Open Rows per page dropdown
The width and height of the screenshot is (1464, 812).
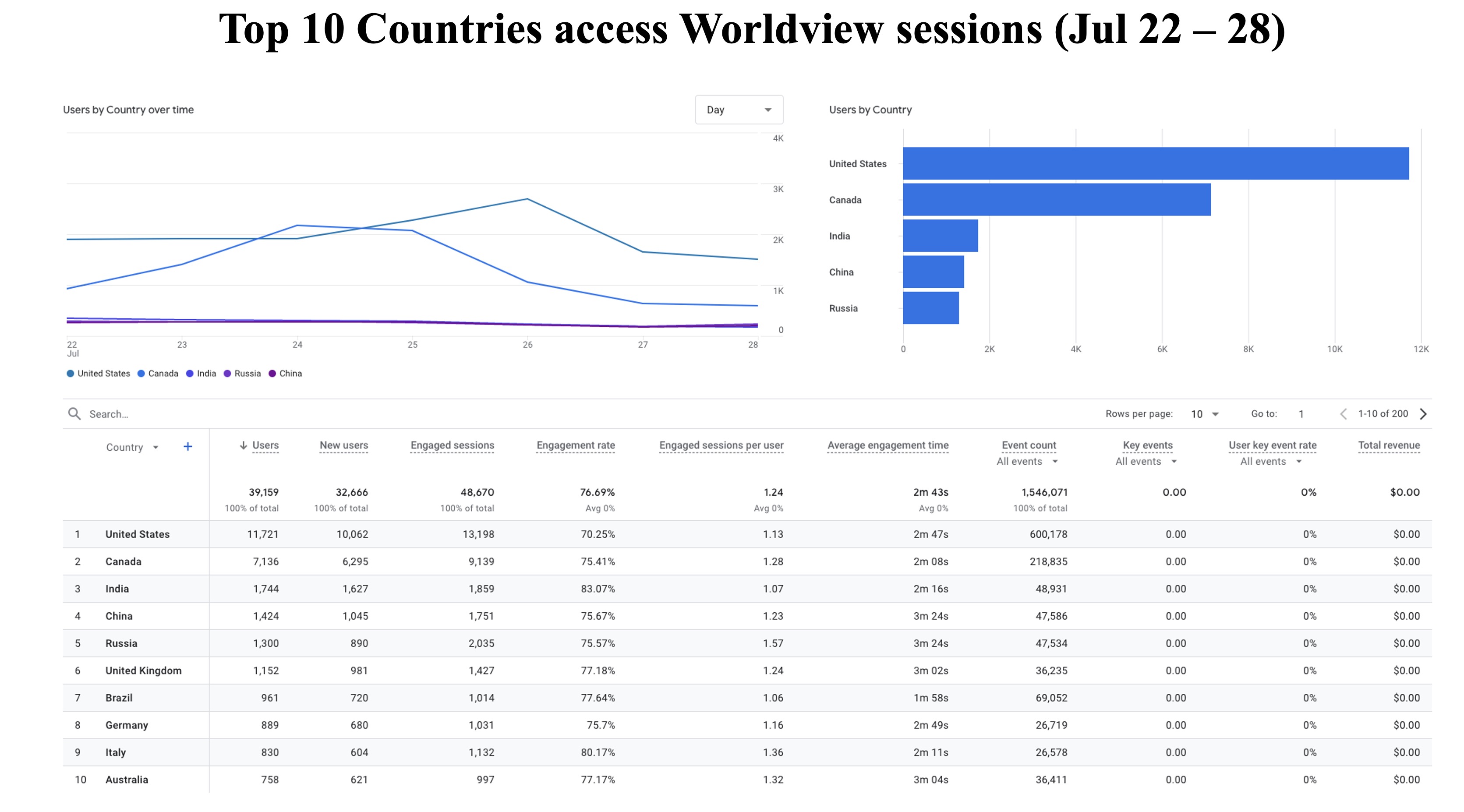point(1205,414)
